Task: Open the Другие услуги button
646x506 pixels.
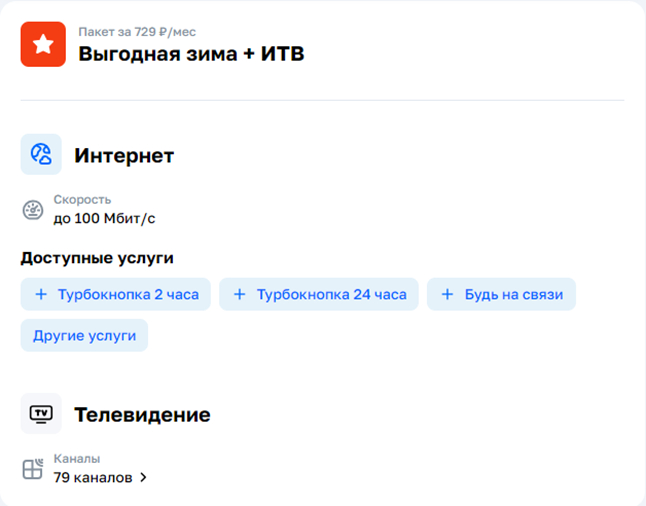Action: 84,336
